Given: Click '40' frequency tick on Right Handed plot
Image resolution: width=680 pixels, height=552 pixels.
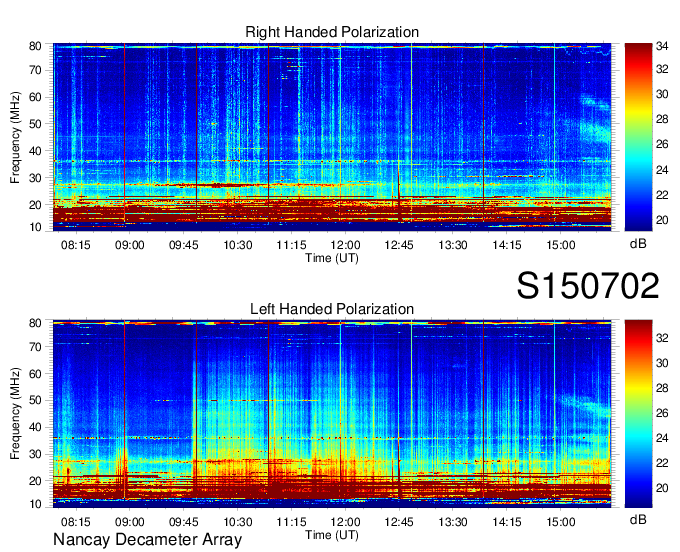Looking at the screenshot, I should tap(35, 151).
